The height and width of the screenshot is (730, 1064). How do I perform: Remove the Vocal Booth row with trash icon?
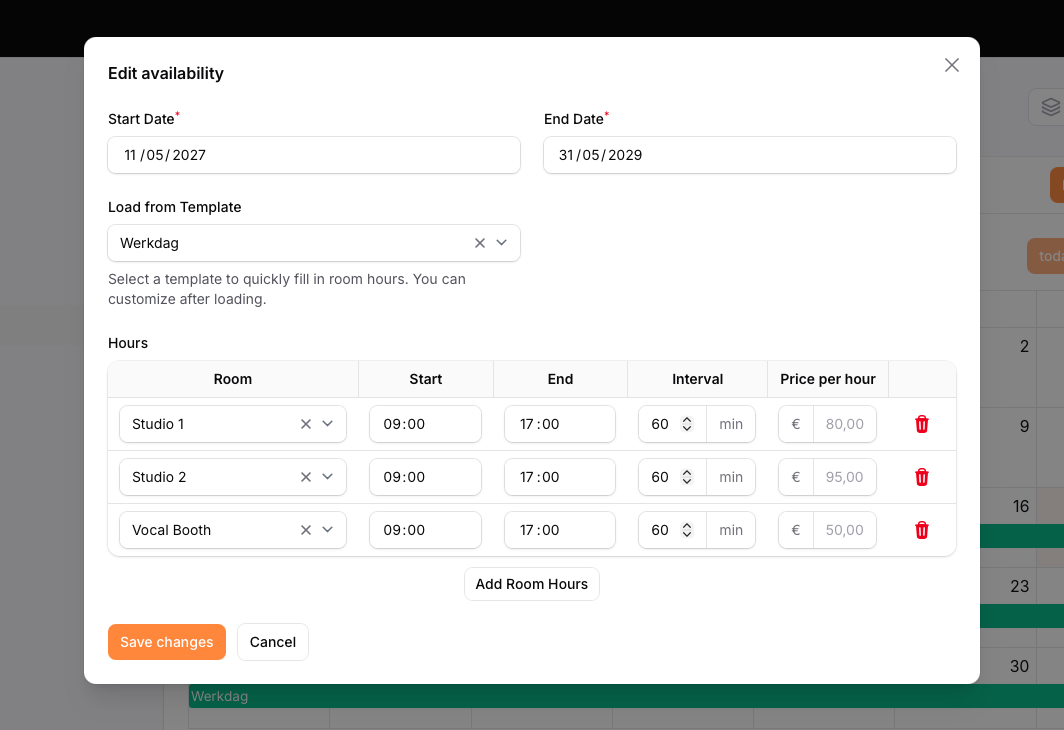tap(922, 530)
